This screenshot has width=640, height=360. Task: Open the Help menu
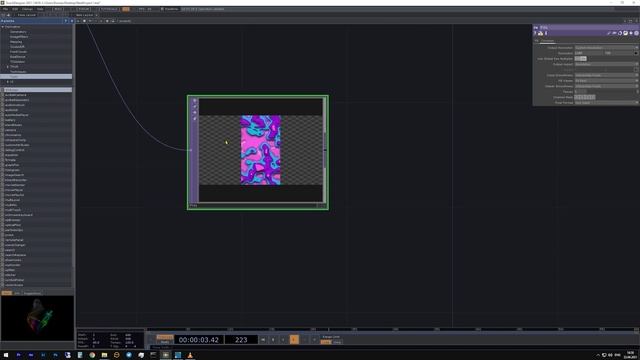click(x=40, y=9)
